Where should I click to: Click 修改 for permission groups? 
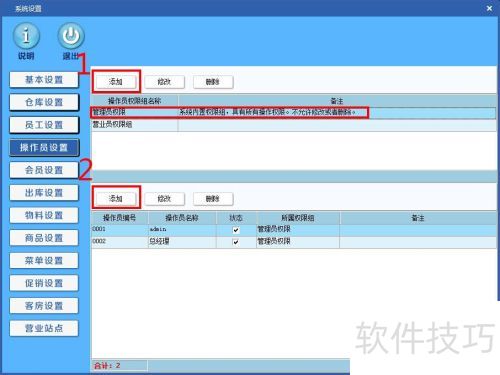point(164,82)
